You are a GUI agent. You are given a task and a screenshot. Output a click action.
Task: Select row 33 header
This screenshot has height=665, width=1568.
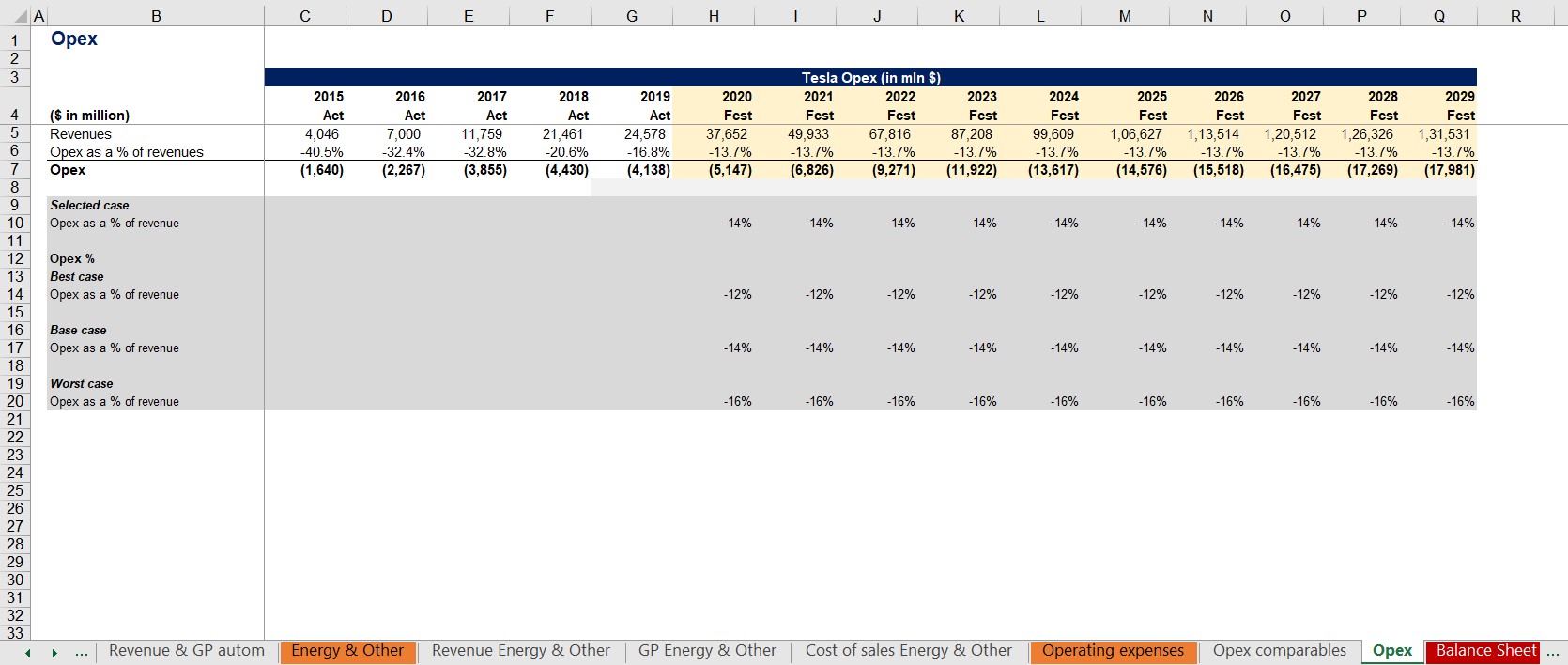(x=15, y=633)
